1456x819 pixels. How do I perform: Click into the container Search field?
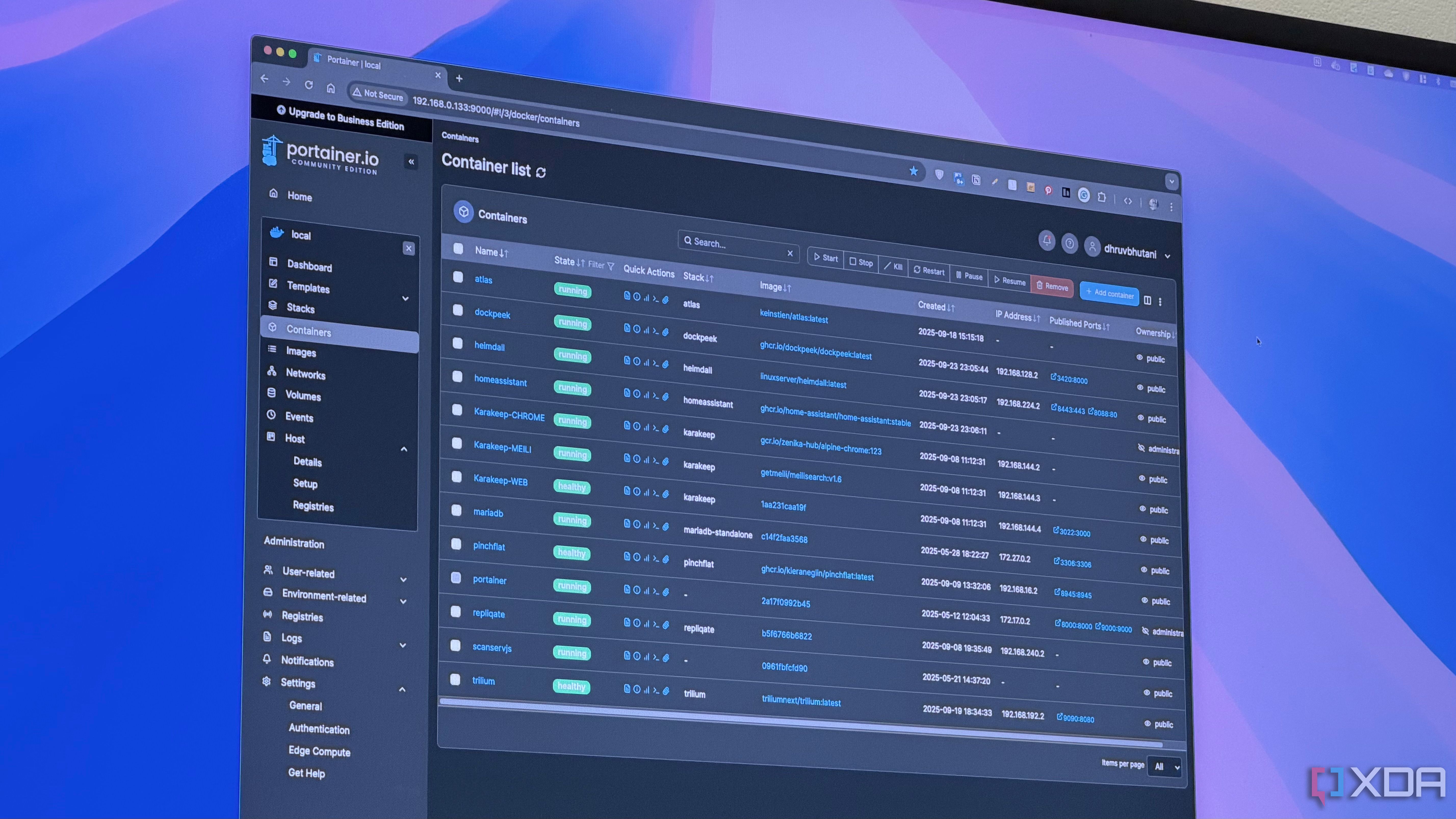[735, 246]
